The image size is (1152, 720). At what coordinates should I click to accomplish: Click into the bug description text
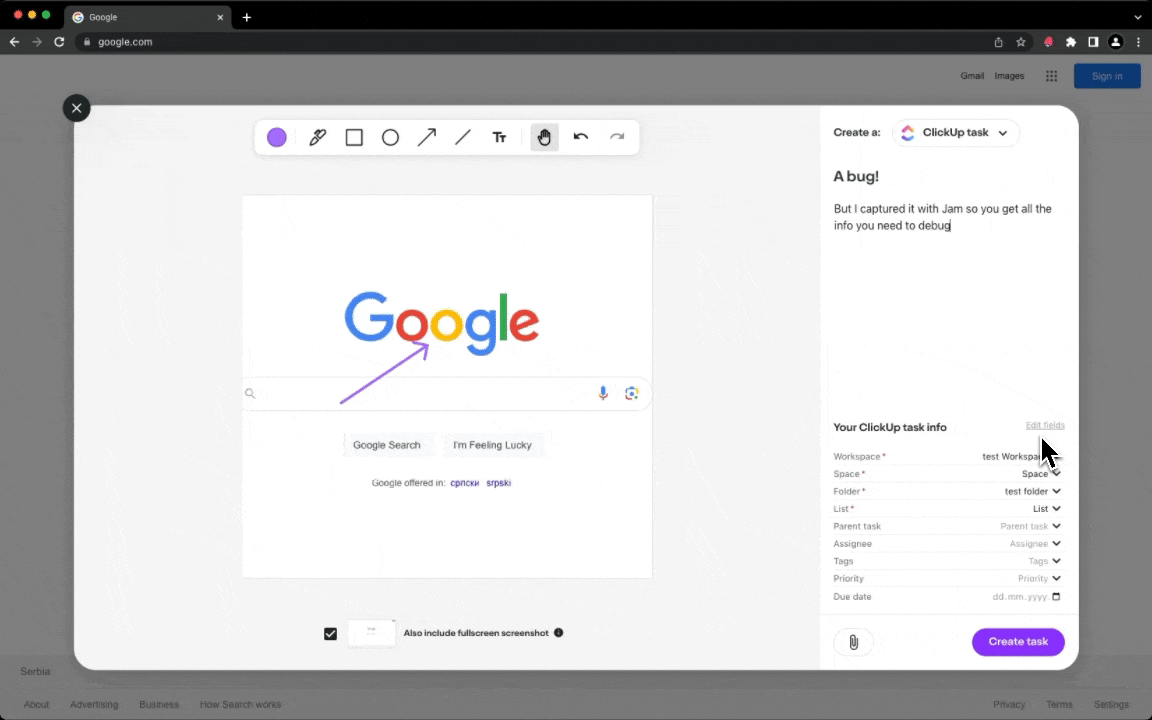pyautogui.click(x=943, y=217)
